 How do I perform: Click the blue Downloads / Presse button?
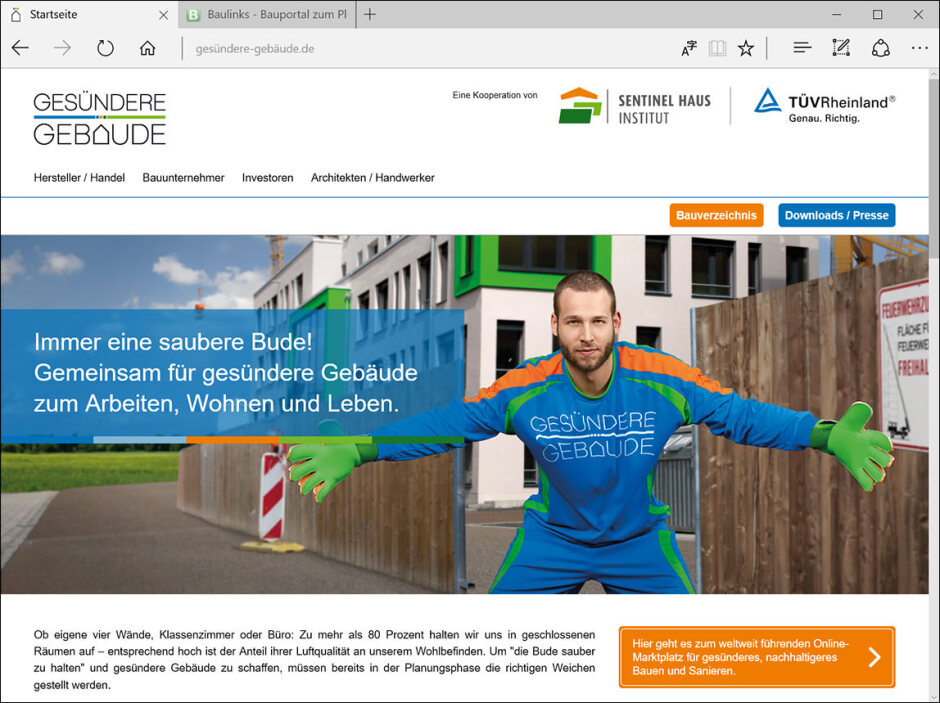click(836, 215)
